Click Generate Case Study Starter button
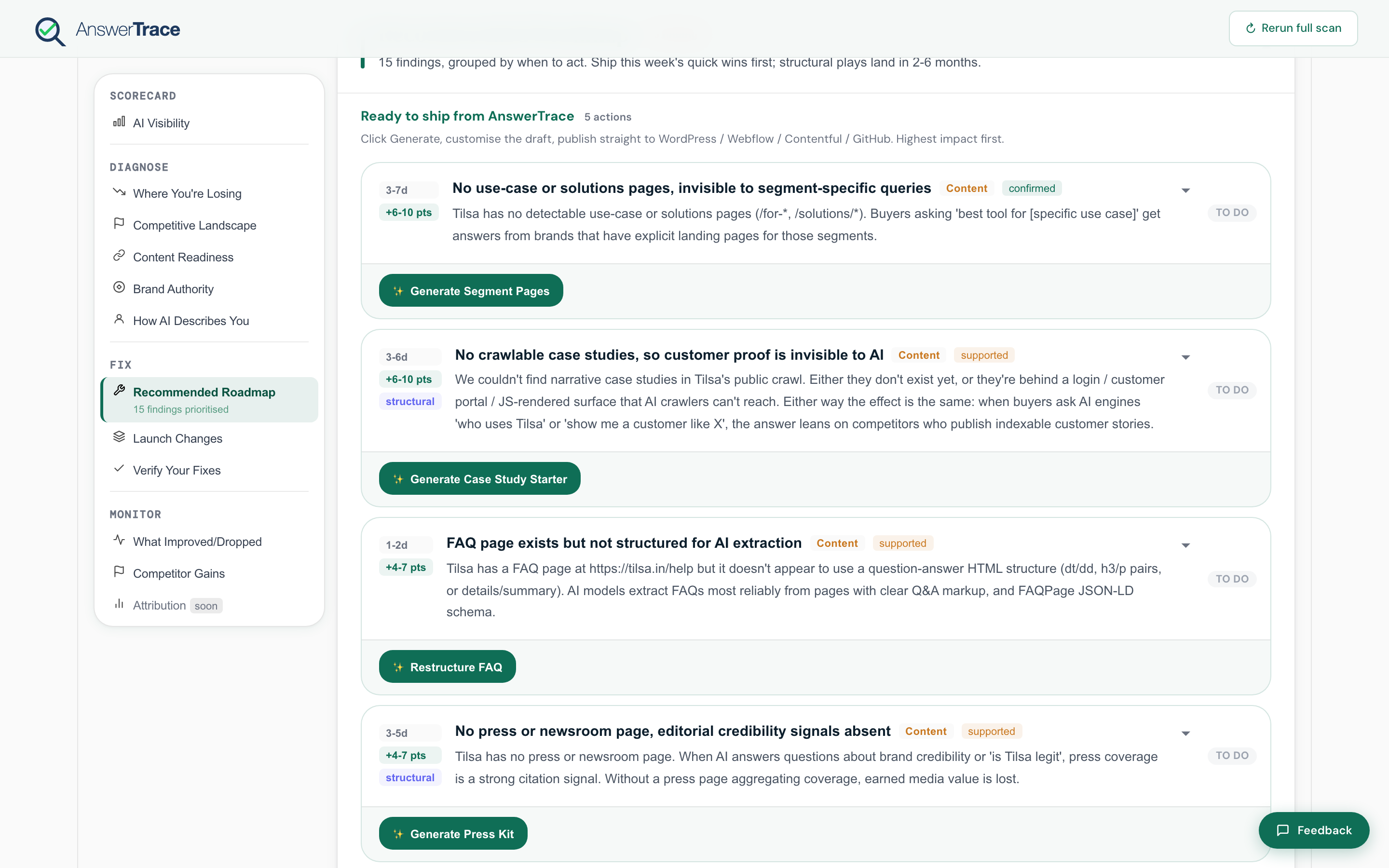The height and width of the screenshot is (868, 1389). (x=479, y=479)
